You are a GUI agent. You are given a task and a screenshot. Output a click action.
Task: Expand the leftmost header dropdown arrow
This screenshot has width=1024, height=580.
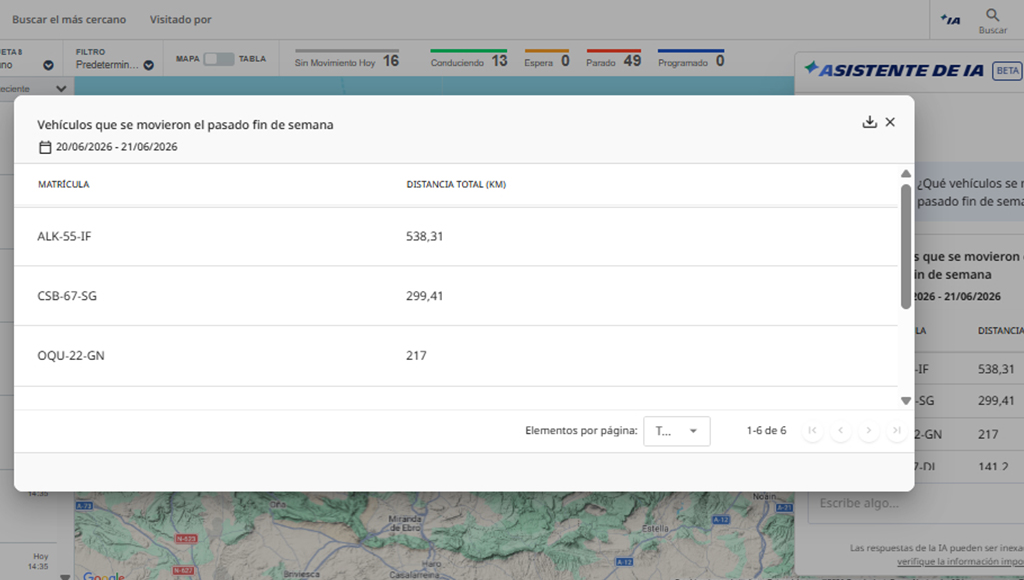click(48, 65)
